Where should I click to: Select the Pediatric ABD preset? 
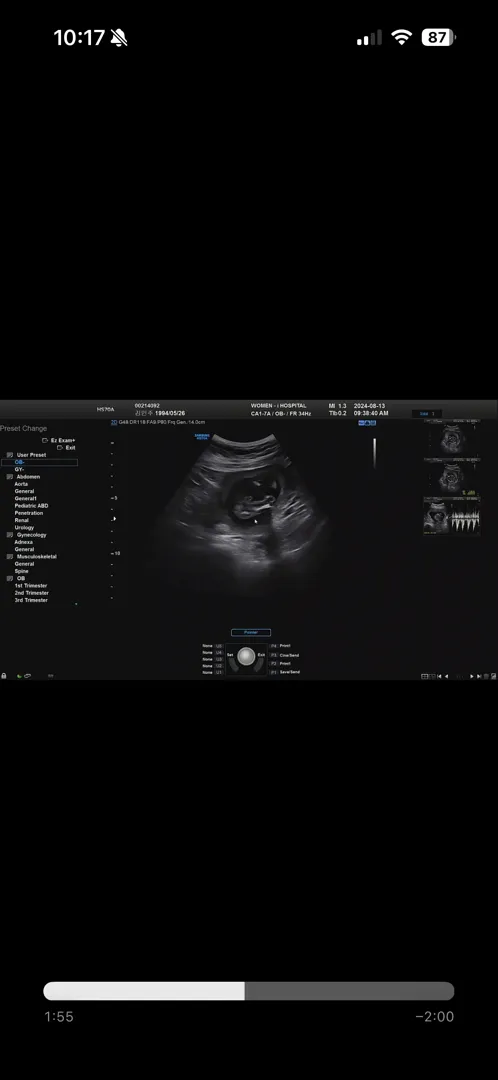pyautogui.click(x=32, y=506)
